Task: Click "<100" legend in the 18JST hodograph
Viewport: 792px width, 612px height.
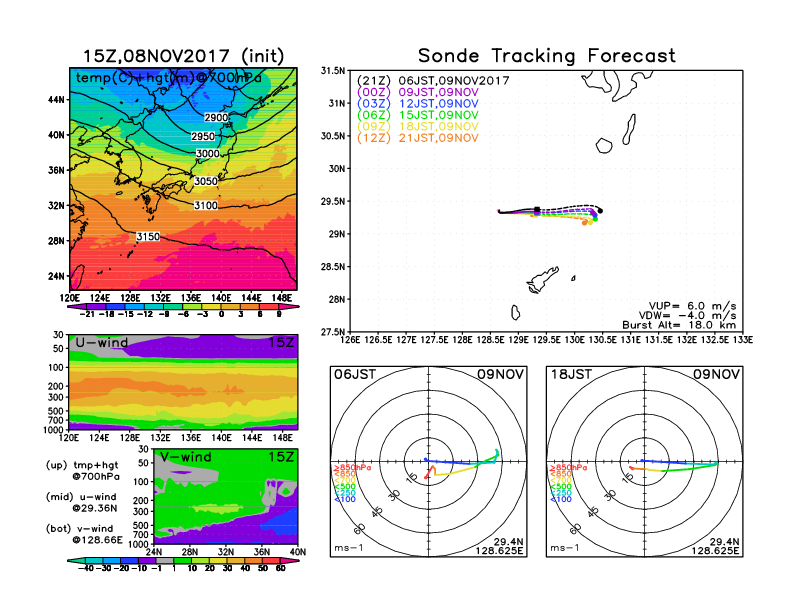Action: pos(561,499)
